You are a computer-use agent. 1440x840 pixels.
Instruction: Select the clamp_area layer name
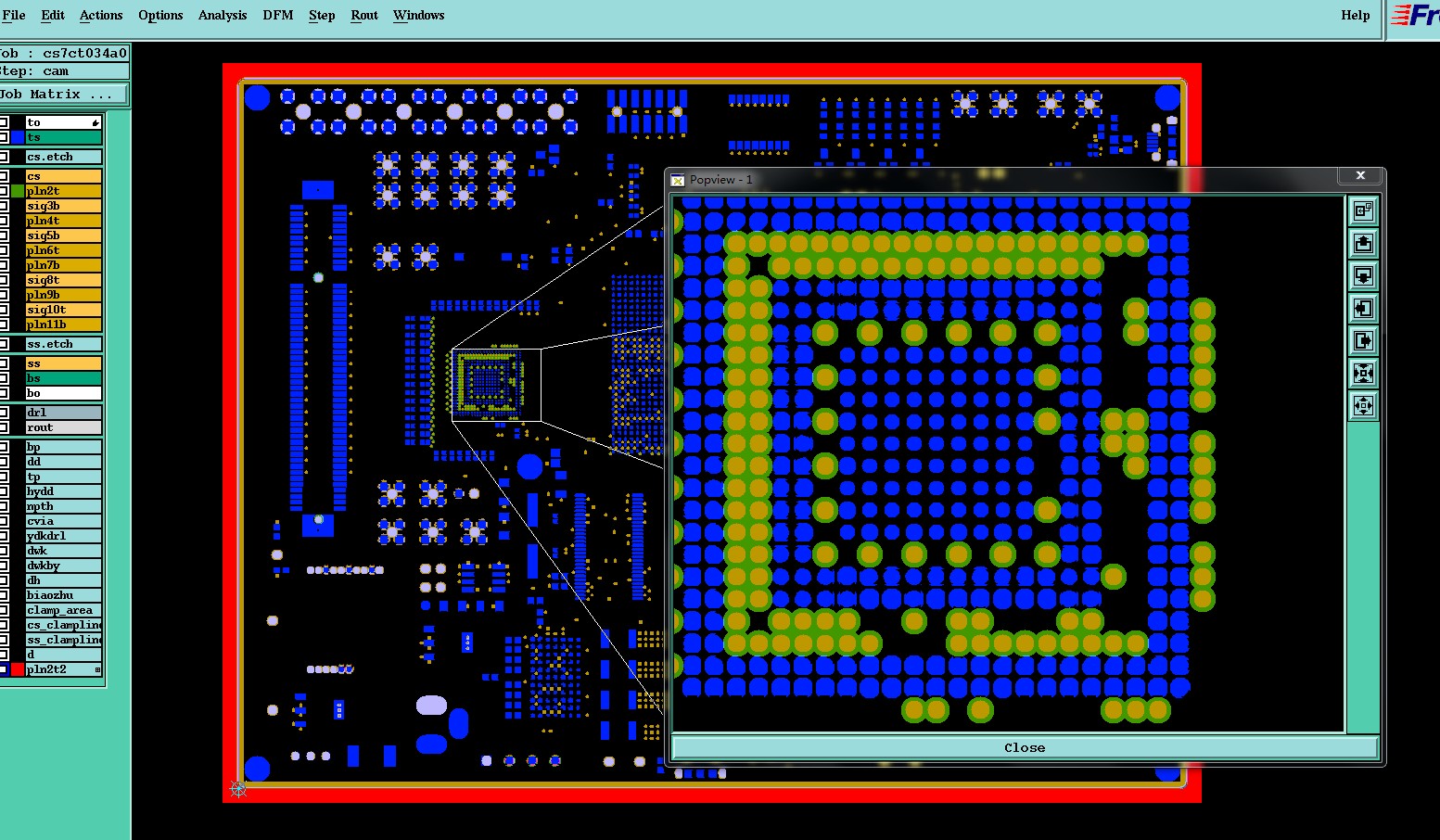[63, 610]
